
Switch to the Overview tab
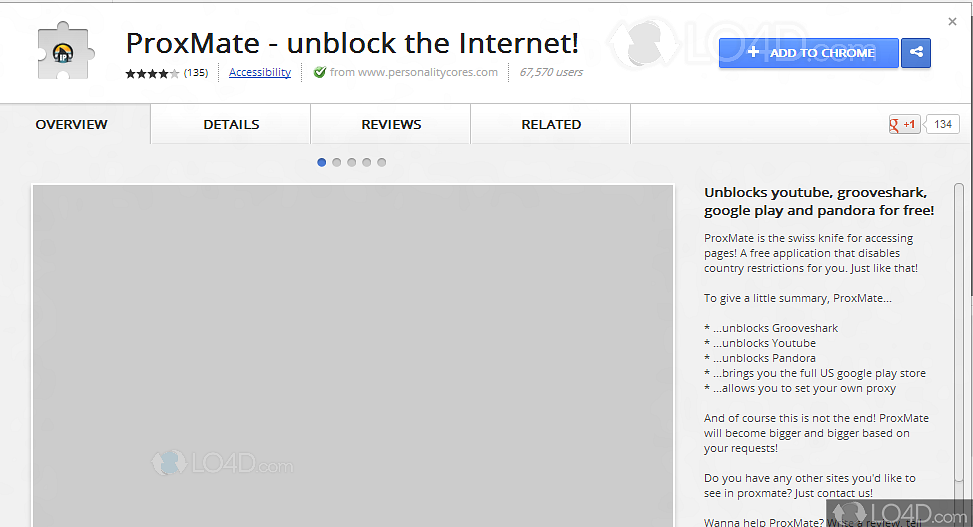tap(71, 124)
